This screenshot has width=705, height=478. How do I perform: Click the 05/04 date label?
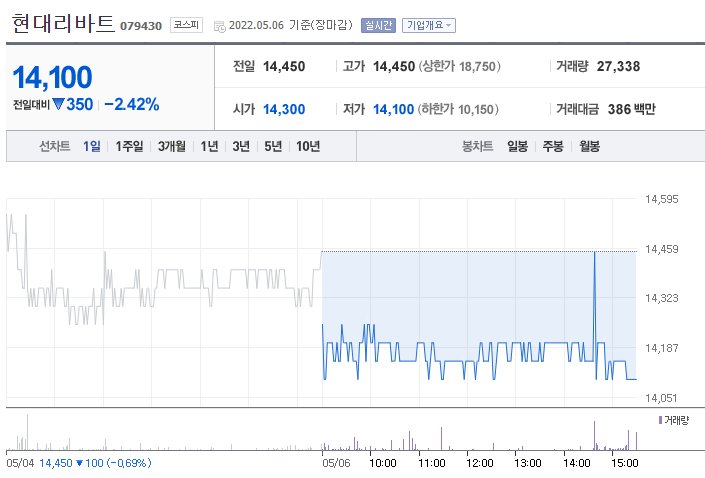20,463
